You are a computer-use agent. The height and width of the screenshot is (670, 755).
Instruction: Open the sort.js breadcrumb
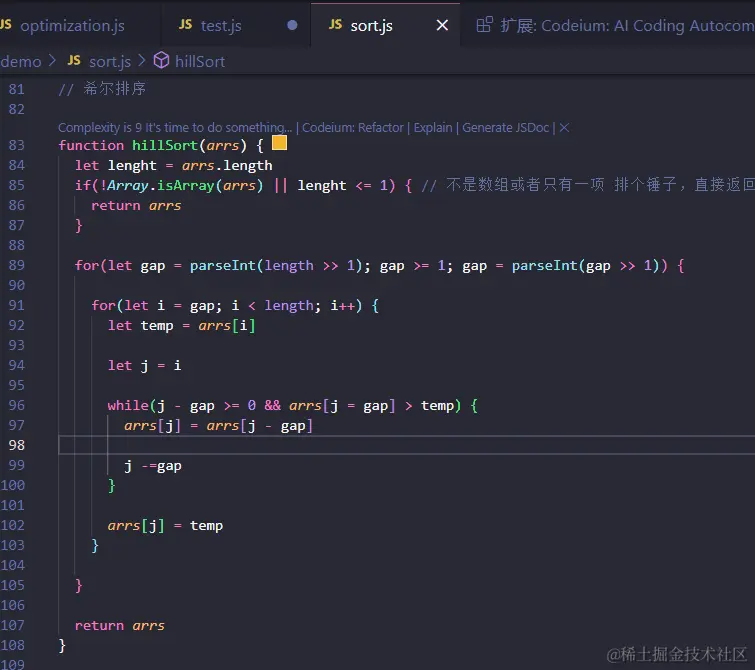click(x=110, y=62)
